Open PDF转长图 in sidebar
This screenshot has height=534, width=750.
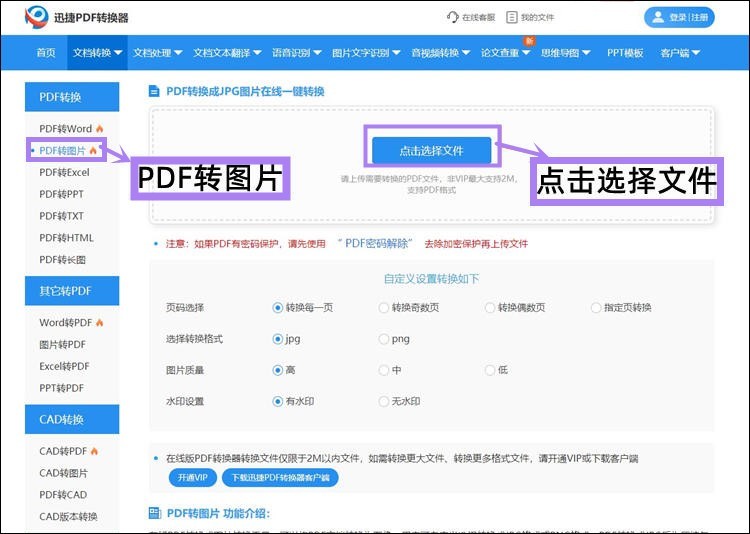coord(62,260)
